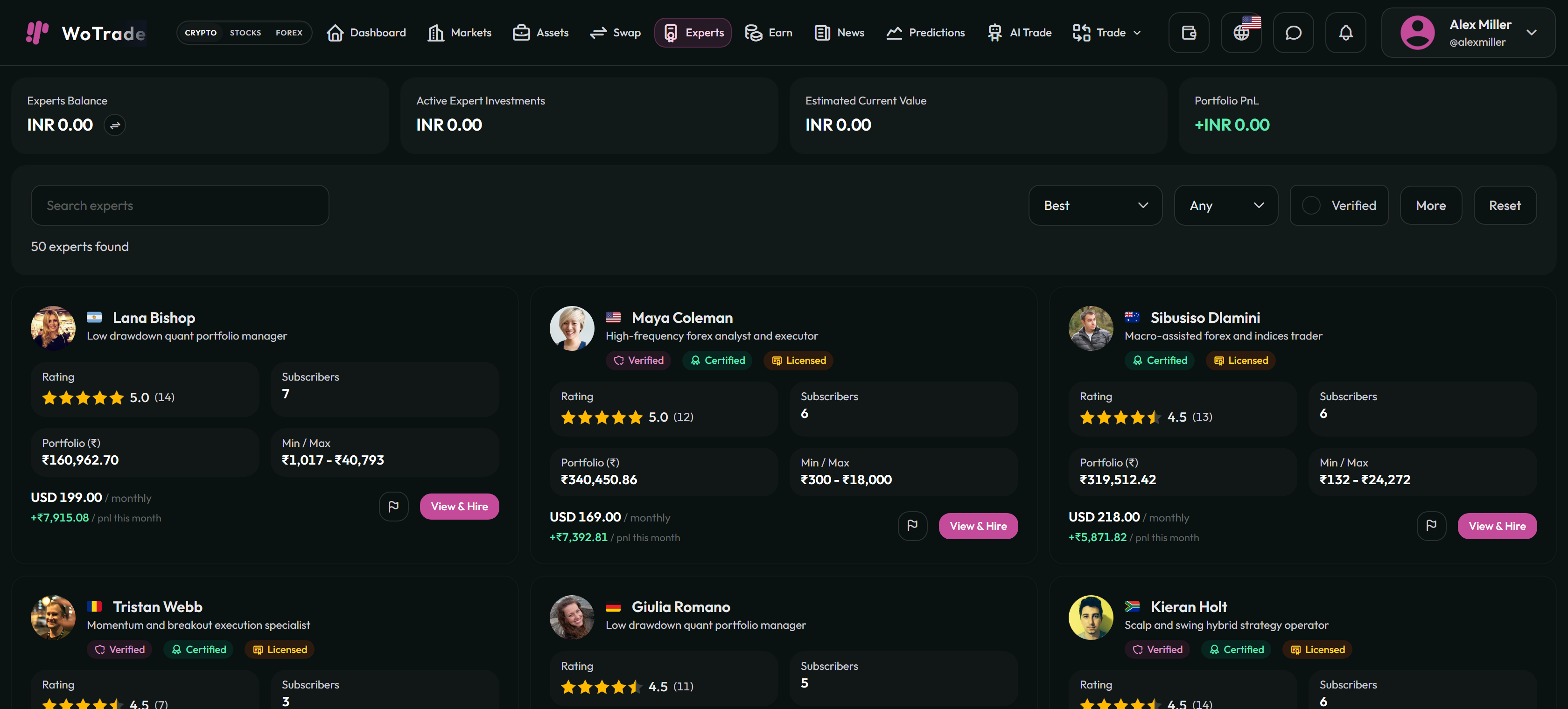View & Hire Lana Bishop

(x=460, y=507)
